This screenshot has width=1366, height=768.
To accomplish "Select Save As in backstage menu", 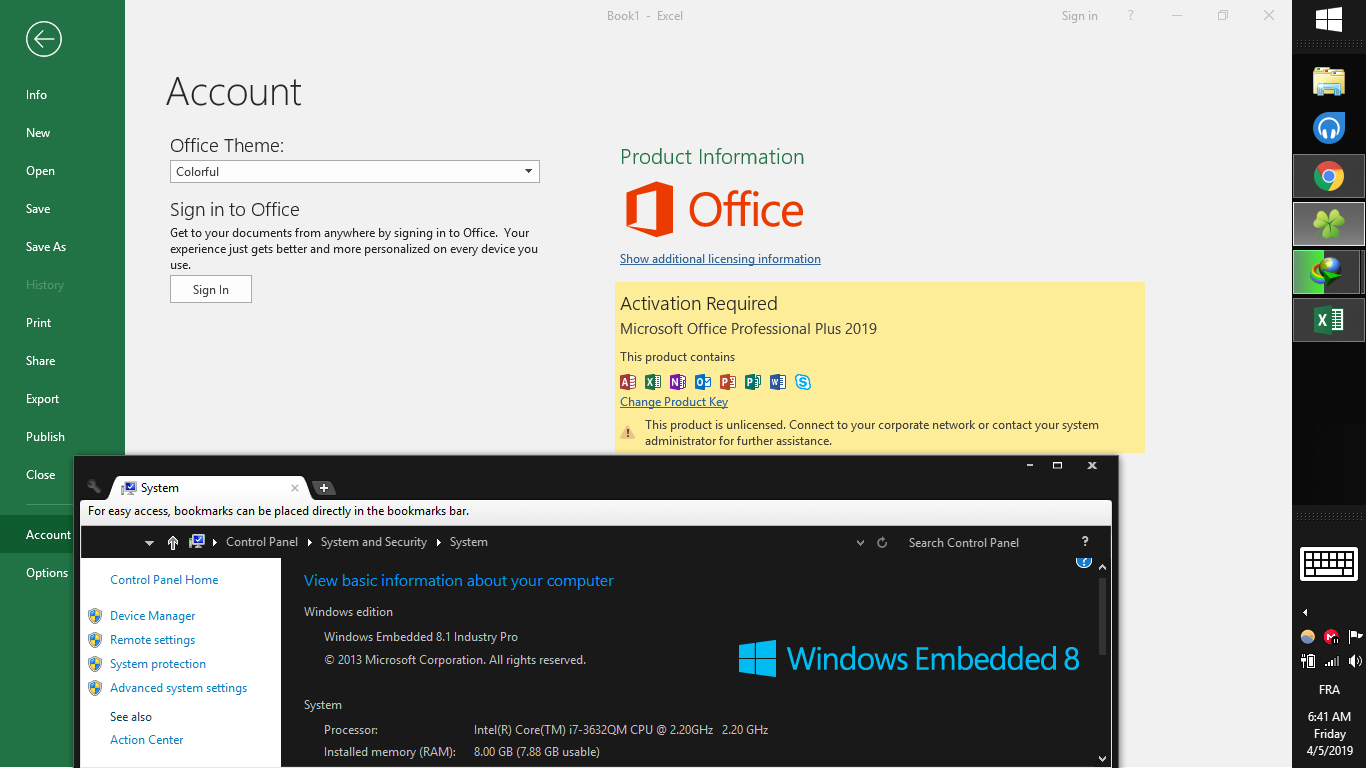I will (x=62, y=247).
